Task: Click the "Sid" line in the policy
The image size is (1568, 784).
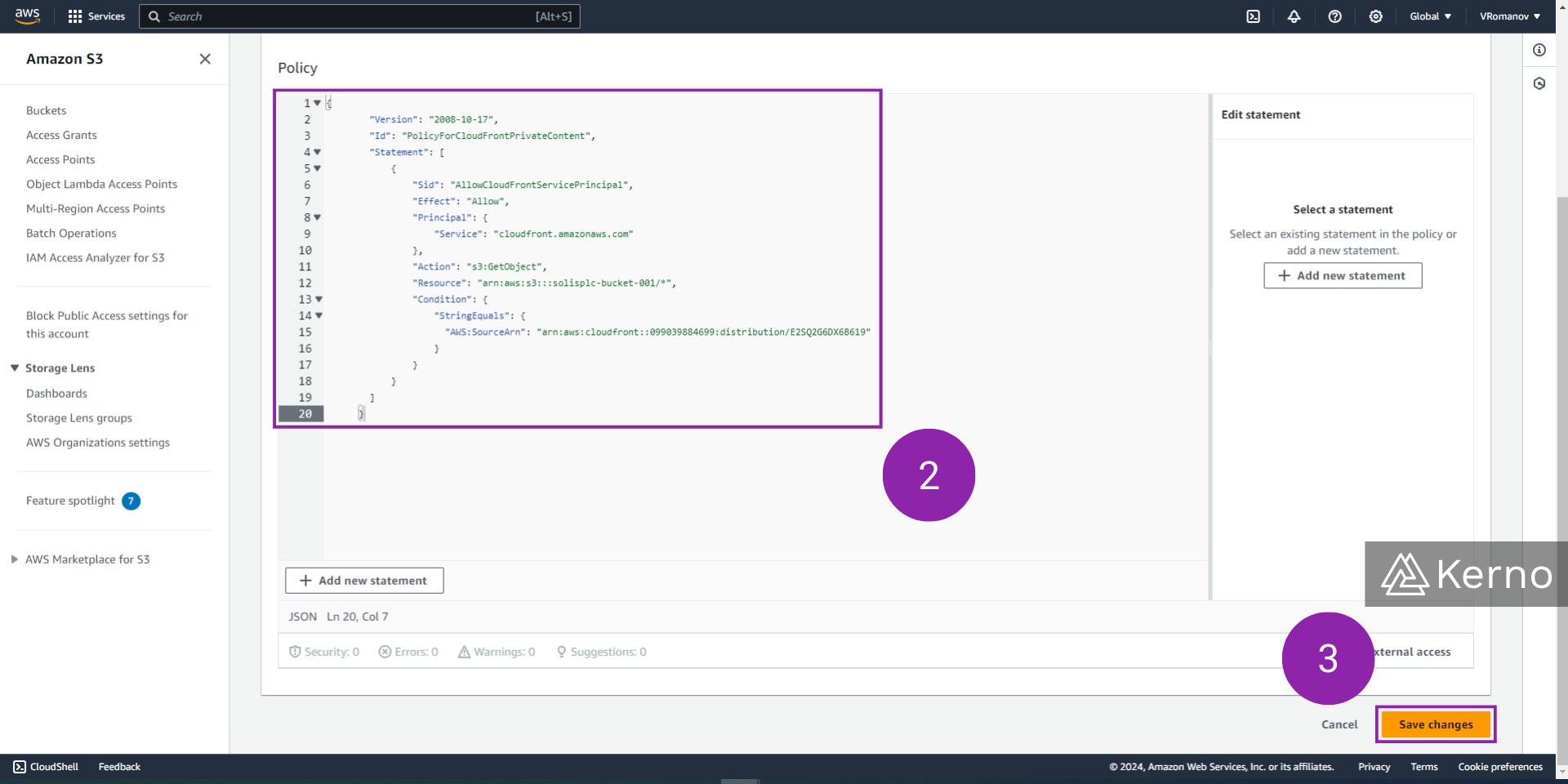Action: (x=523, y=185)
